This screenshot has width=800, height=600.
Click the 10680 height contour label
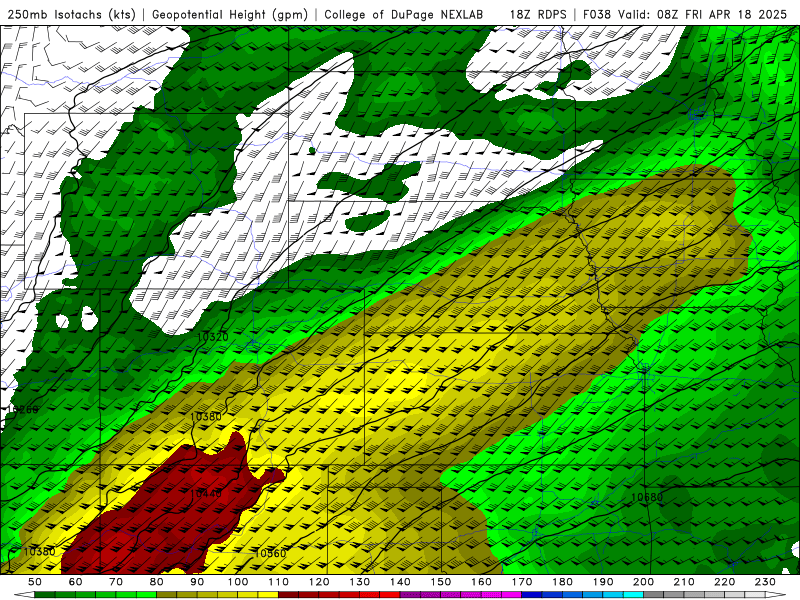click(646, 497)
